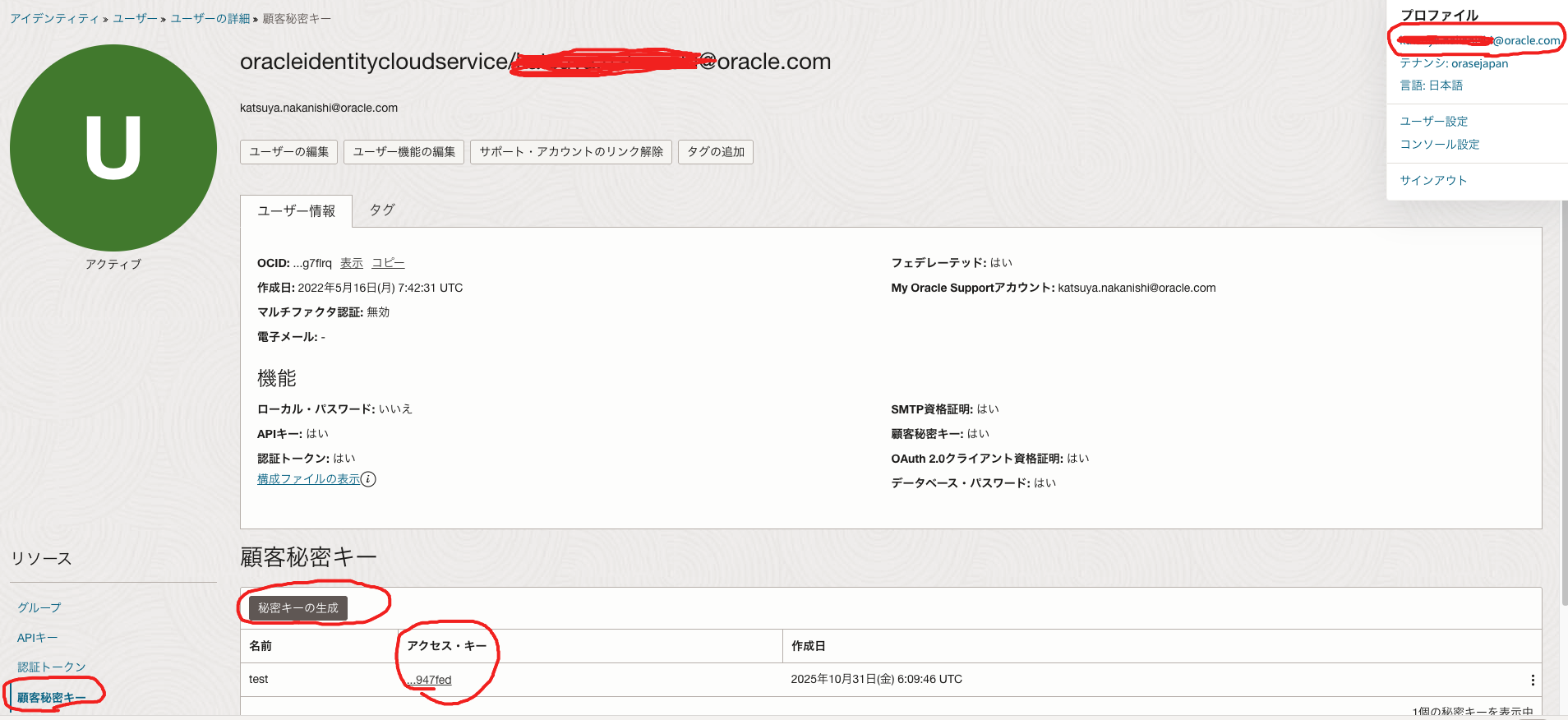Open 認証トークン in the resources list

click(x=52, y=667)
